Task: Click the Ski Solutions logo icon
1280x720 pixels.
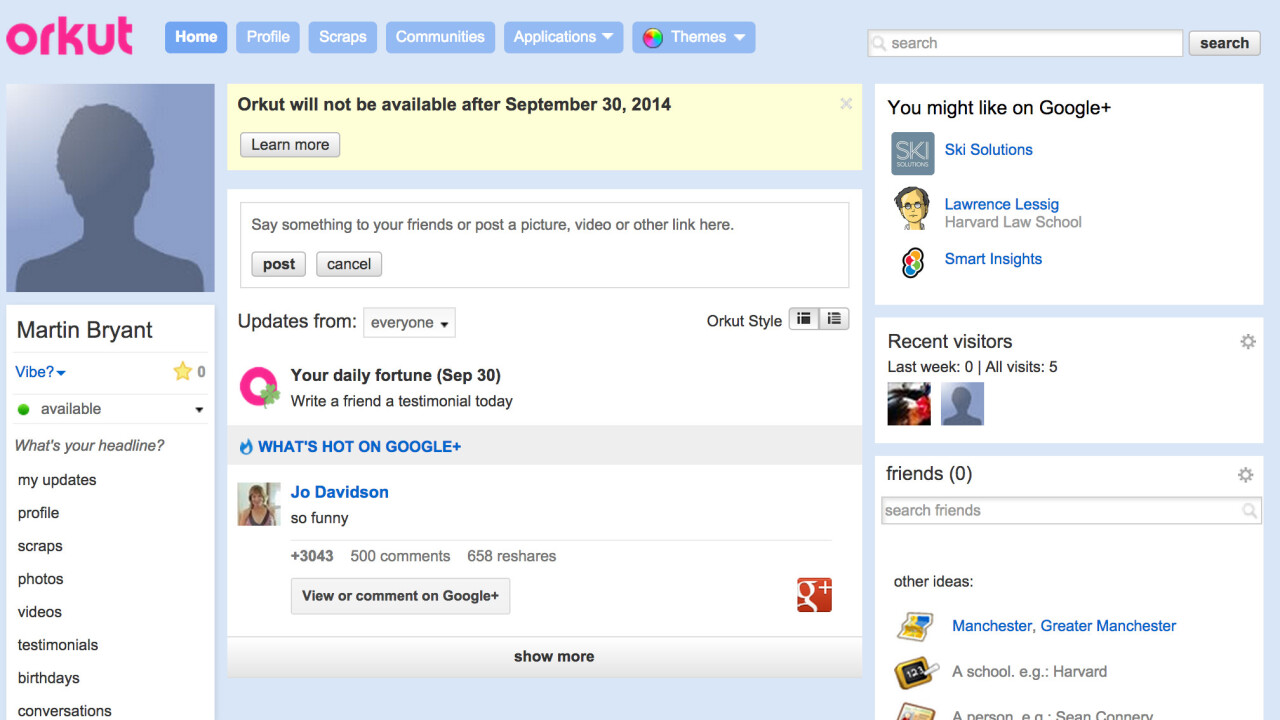Action: [912, 154]
